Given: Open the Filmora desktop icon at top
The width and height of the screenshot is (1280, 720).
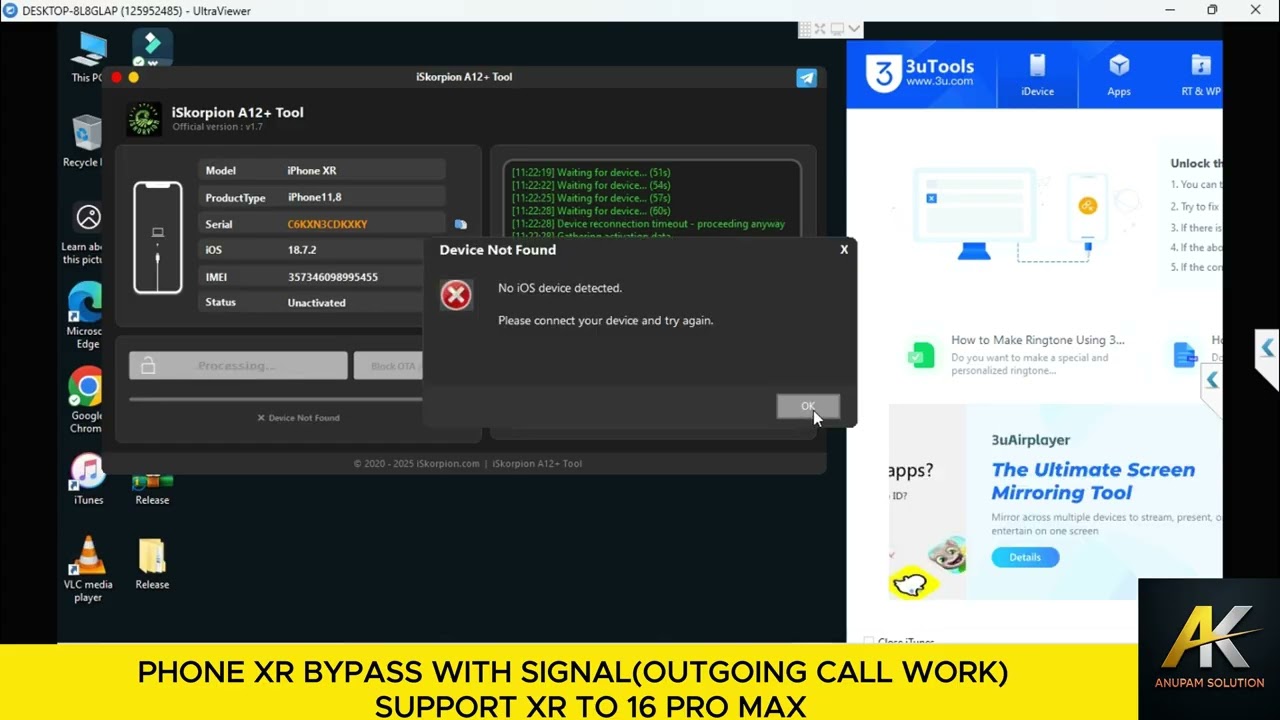Looking at the screenshot, I should (152, 48).
